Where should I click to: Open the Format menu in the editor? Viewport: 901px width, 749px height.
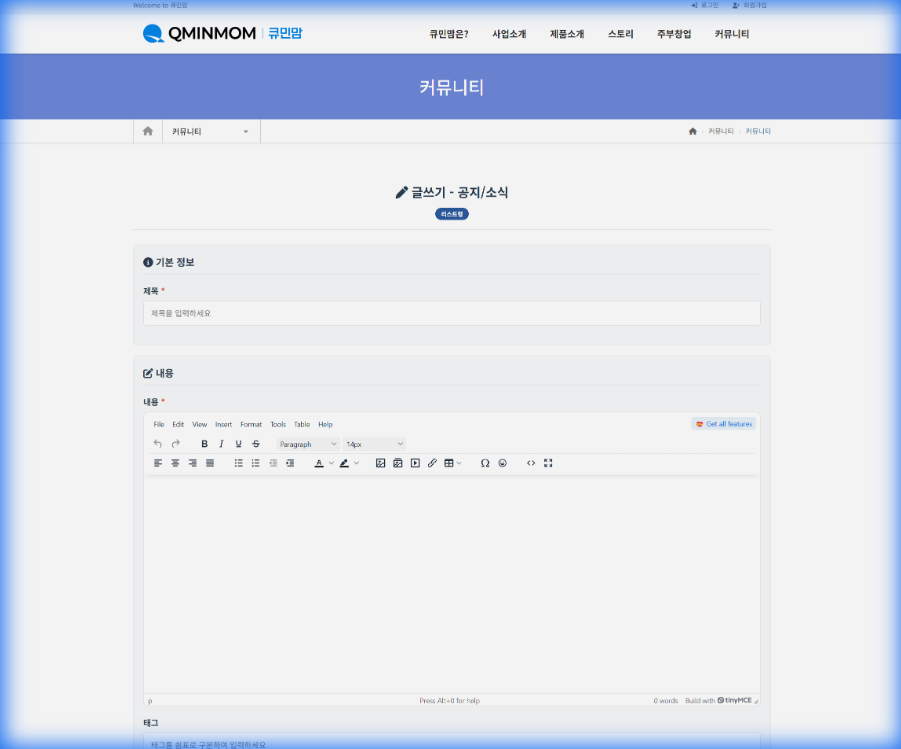pos(251,424)
